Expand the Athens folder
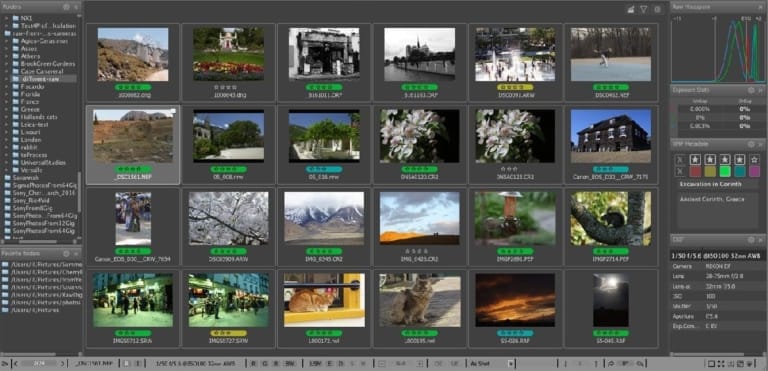 [6, 56]
